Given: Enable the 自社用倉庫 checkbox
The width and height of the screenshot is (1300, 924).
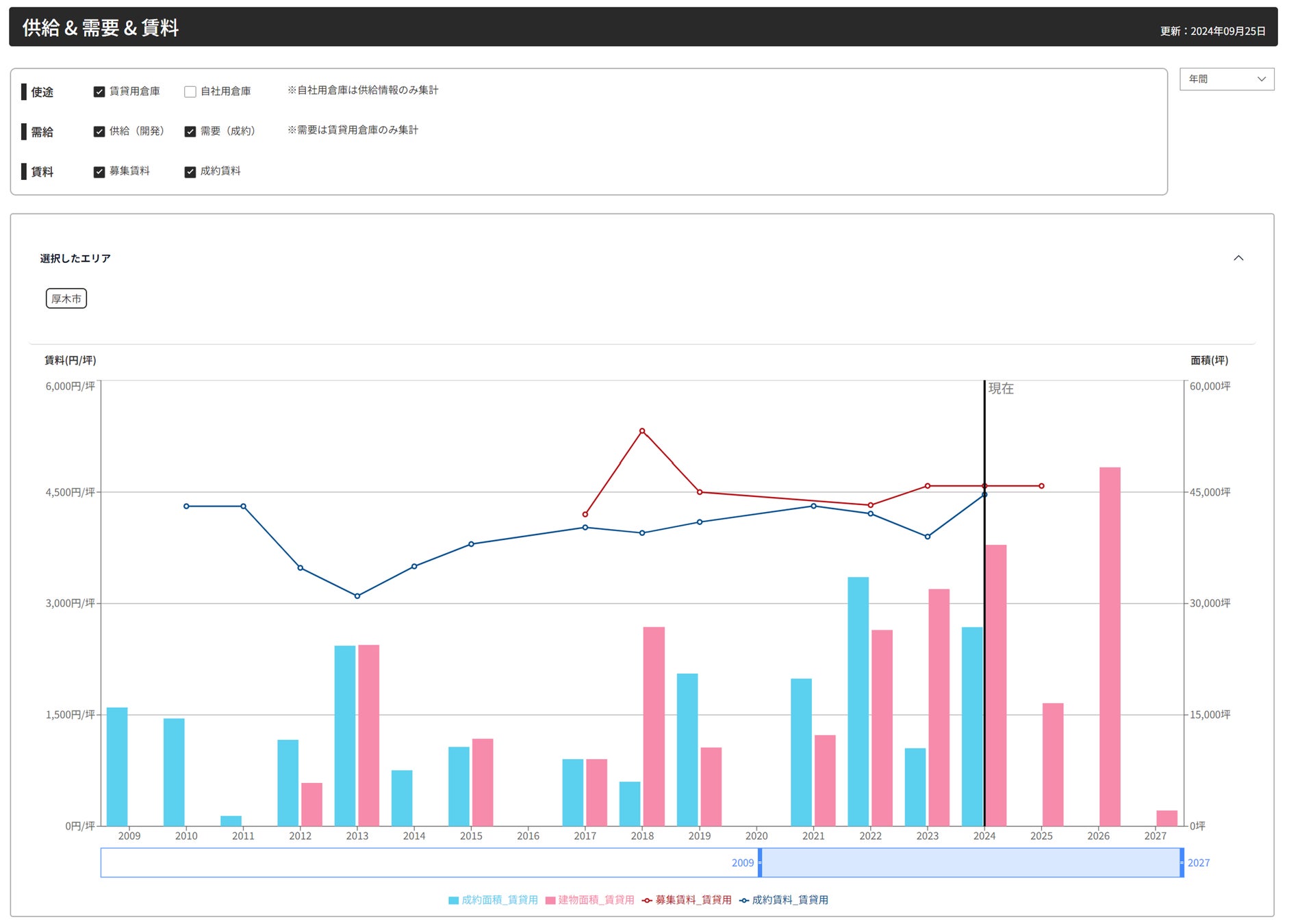Looking at the screenshot, I should 190,92.
